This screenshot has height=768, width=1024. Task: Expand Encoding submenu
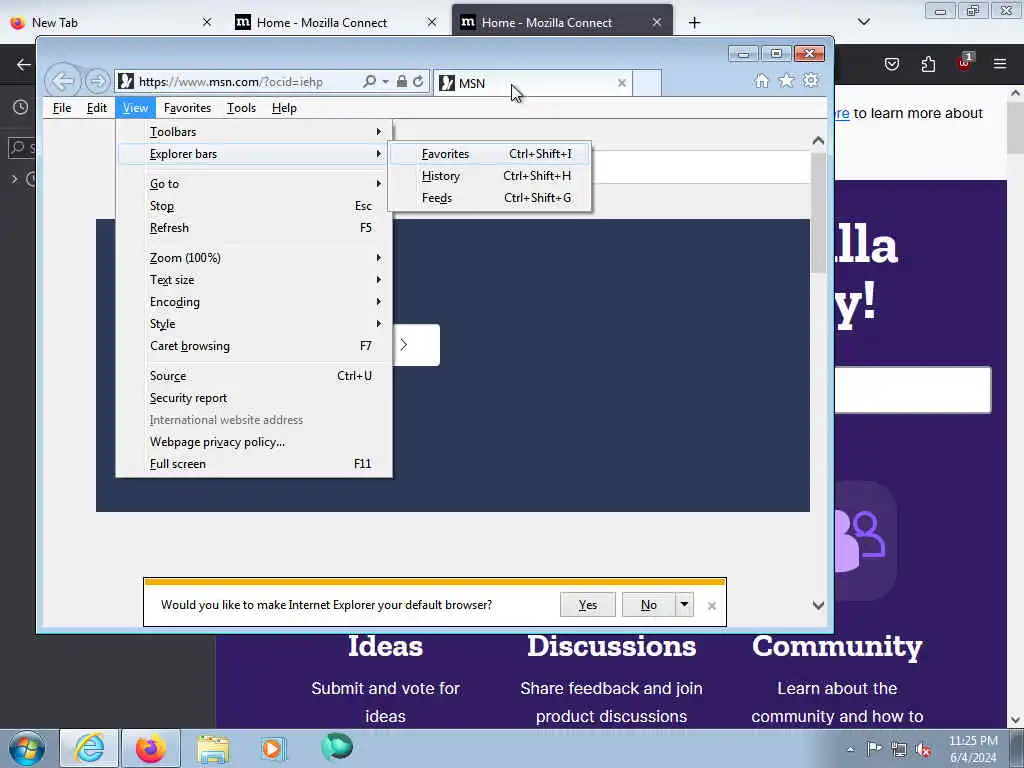click(x=255, y=302)
